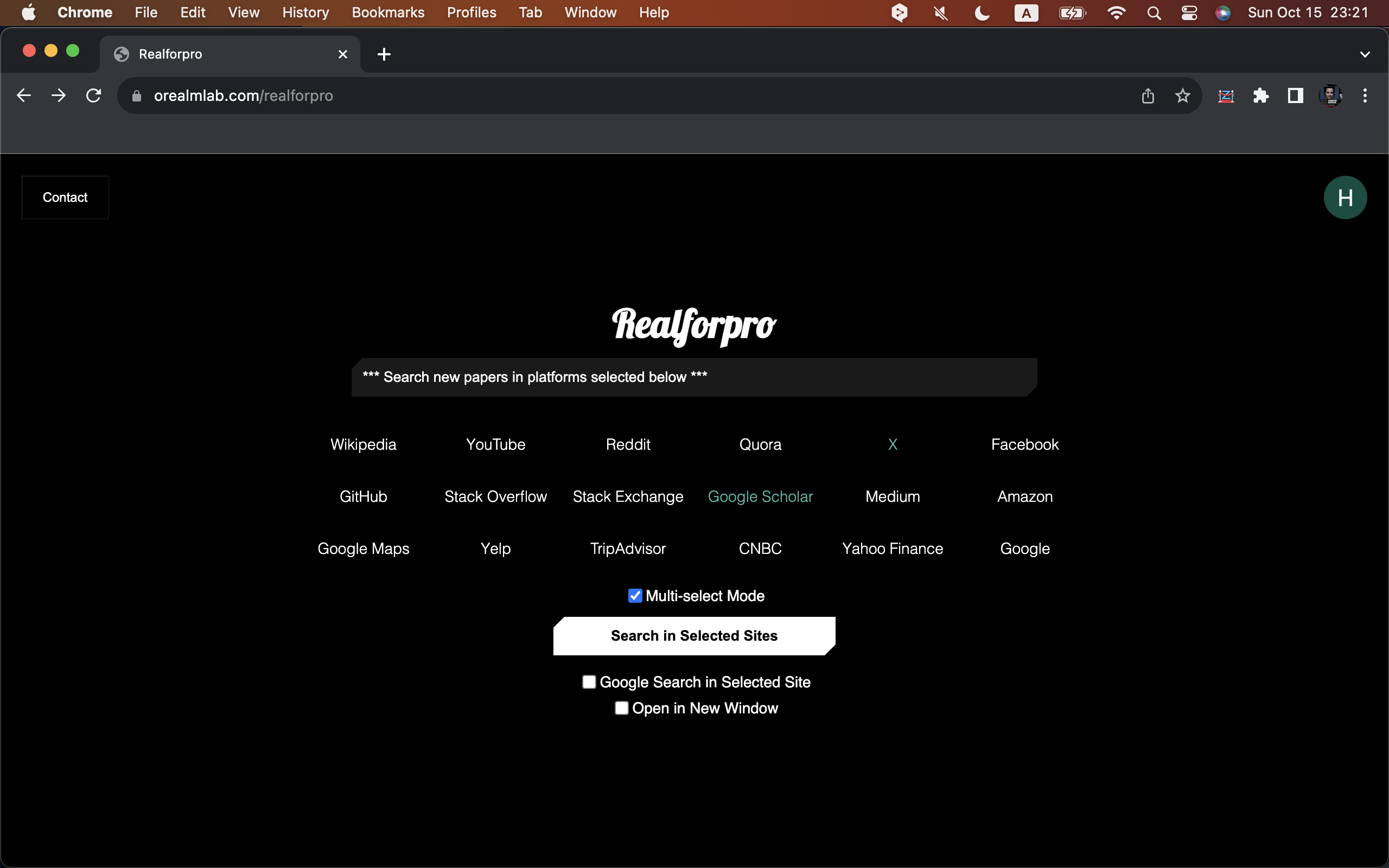Click the Wi-Fi status icon
Viewport: 1389px width, 868px height.
[1117, 12]
